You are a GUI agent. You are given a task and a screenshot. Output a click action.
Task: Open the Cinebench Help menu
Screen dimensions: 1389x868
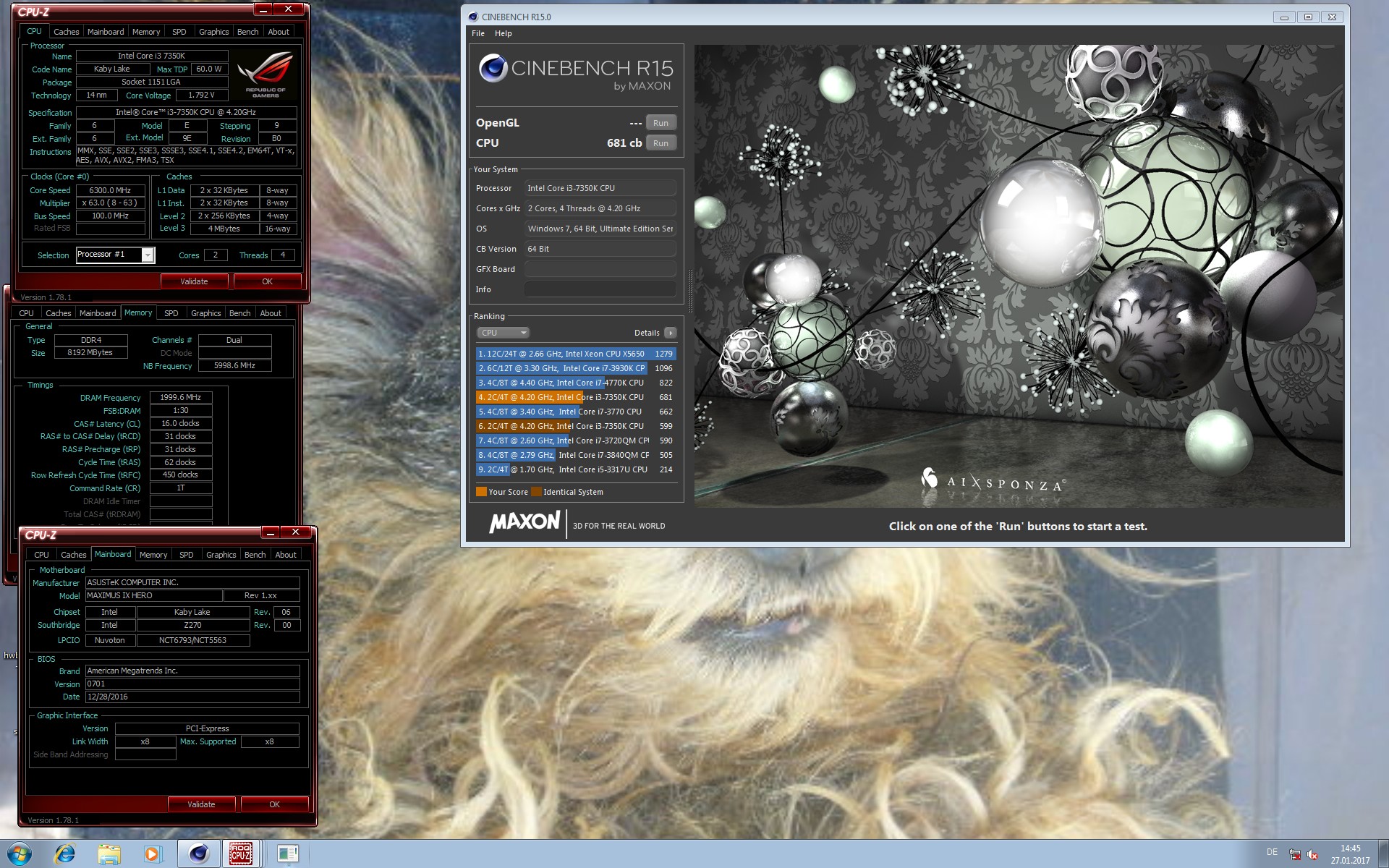tap(504, 33)
